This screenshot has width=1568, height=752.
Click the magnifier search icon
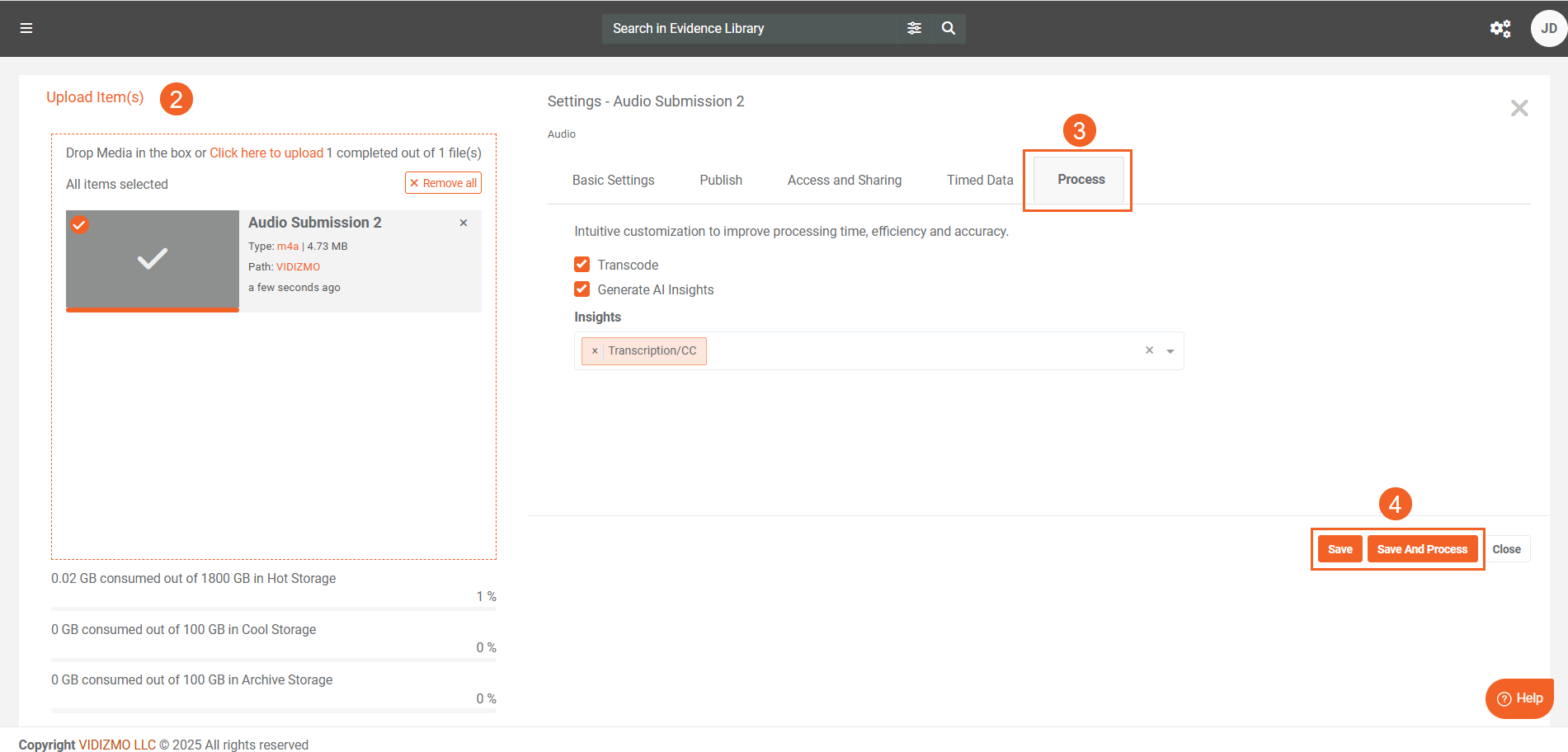tap(949, 28)
